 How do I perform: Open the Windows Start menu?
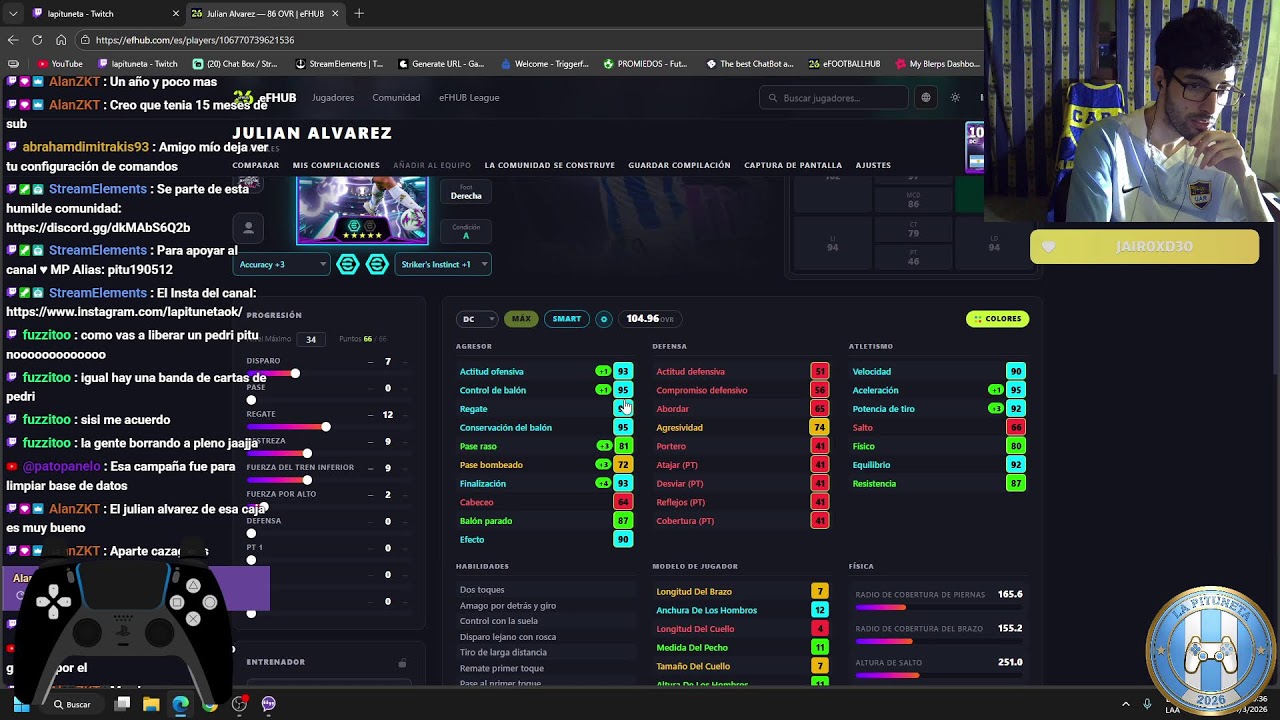click(21, 704)
